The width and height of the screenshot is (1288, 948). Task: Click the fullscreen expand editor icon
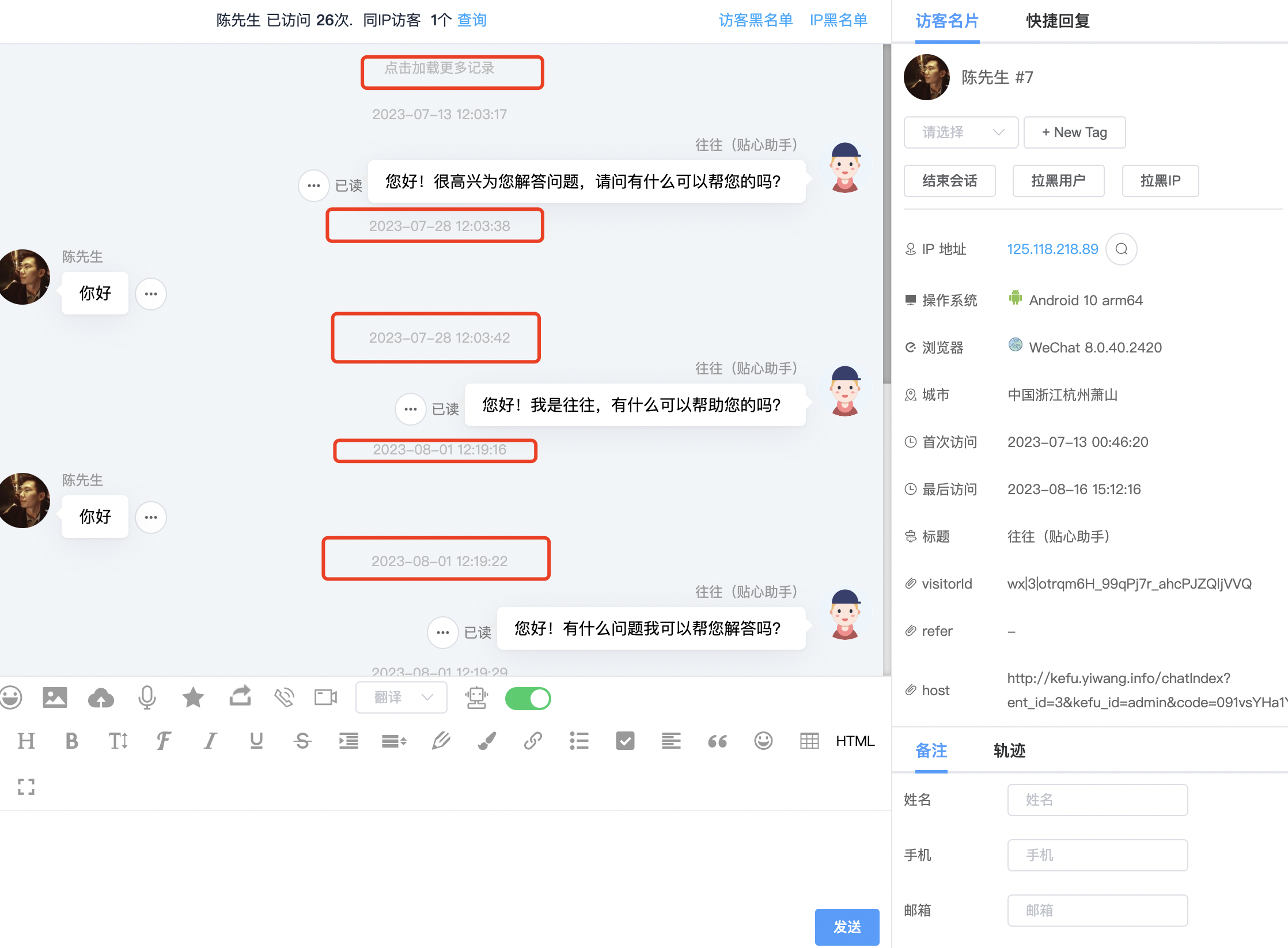point(26,786)
